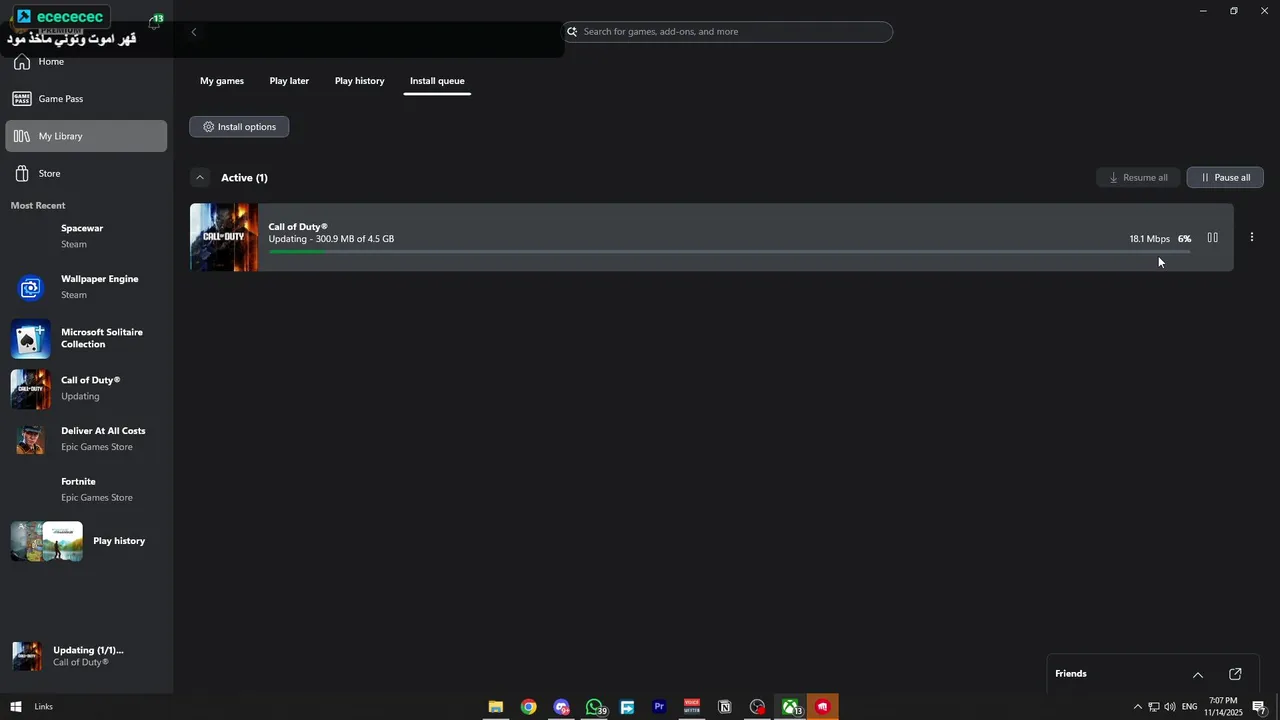Click the search magnifier icon
1280x720 pixels.
[573, 32]
